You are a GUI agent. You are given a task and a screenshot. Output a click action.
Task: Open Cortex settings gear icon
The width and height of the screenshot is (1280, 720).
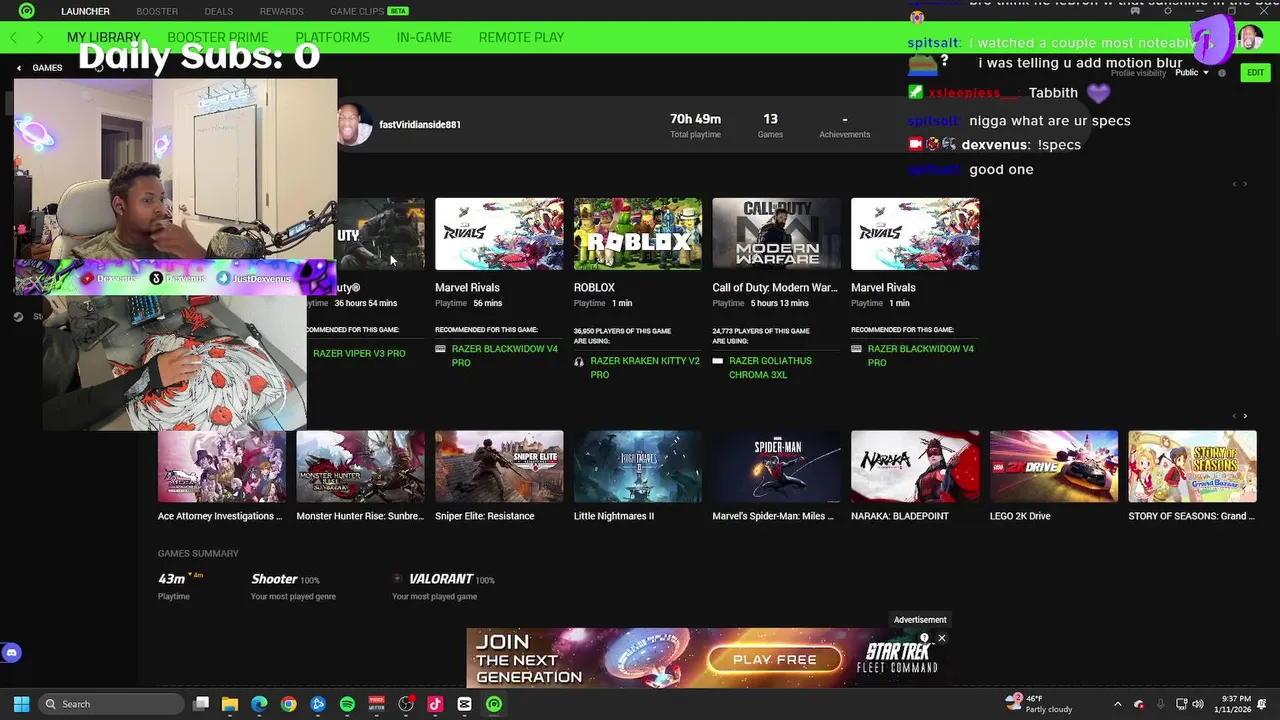tap(1167, 11)
